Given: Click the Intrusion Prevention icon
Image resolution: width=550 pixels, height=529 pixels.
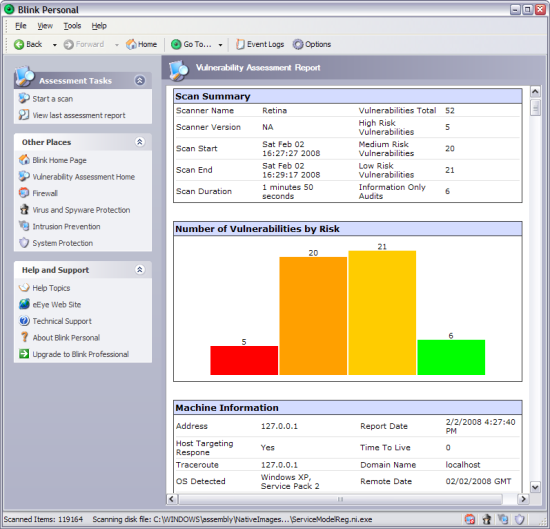Looking at the screenshot, I should coord(24,226).
